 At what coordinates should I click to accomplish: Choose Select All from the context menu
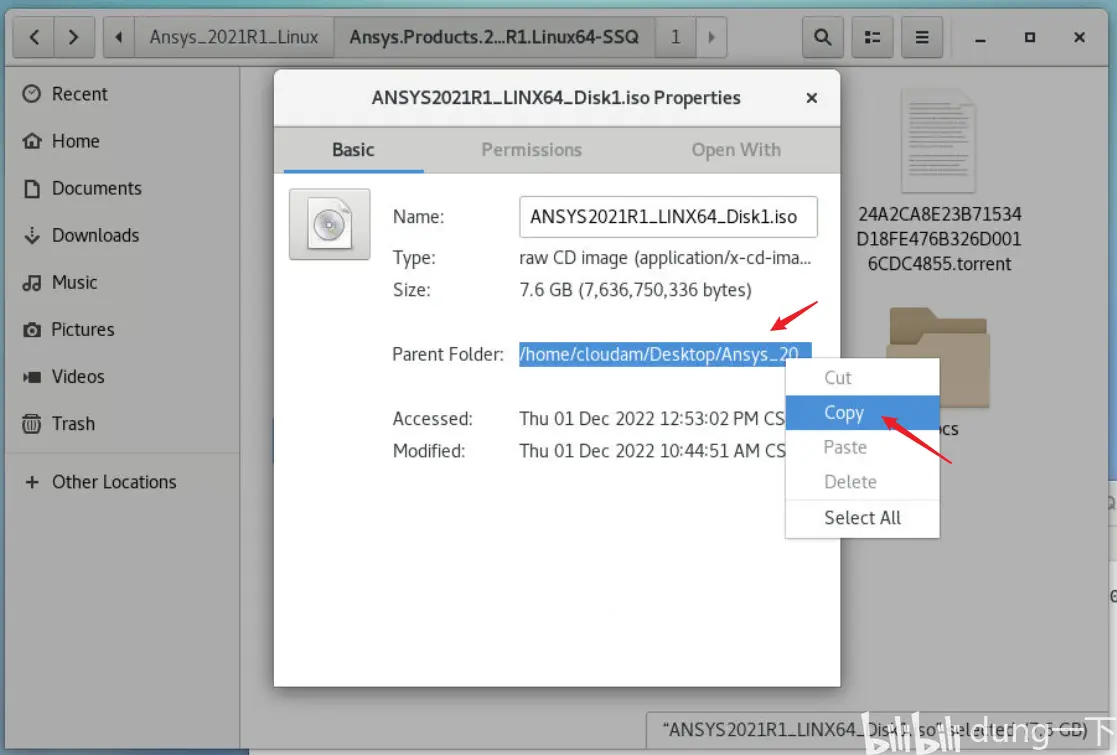click(x=862, y=518)
